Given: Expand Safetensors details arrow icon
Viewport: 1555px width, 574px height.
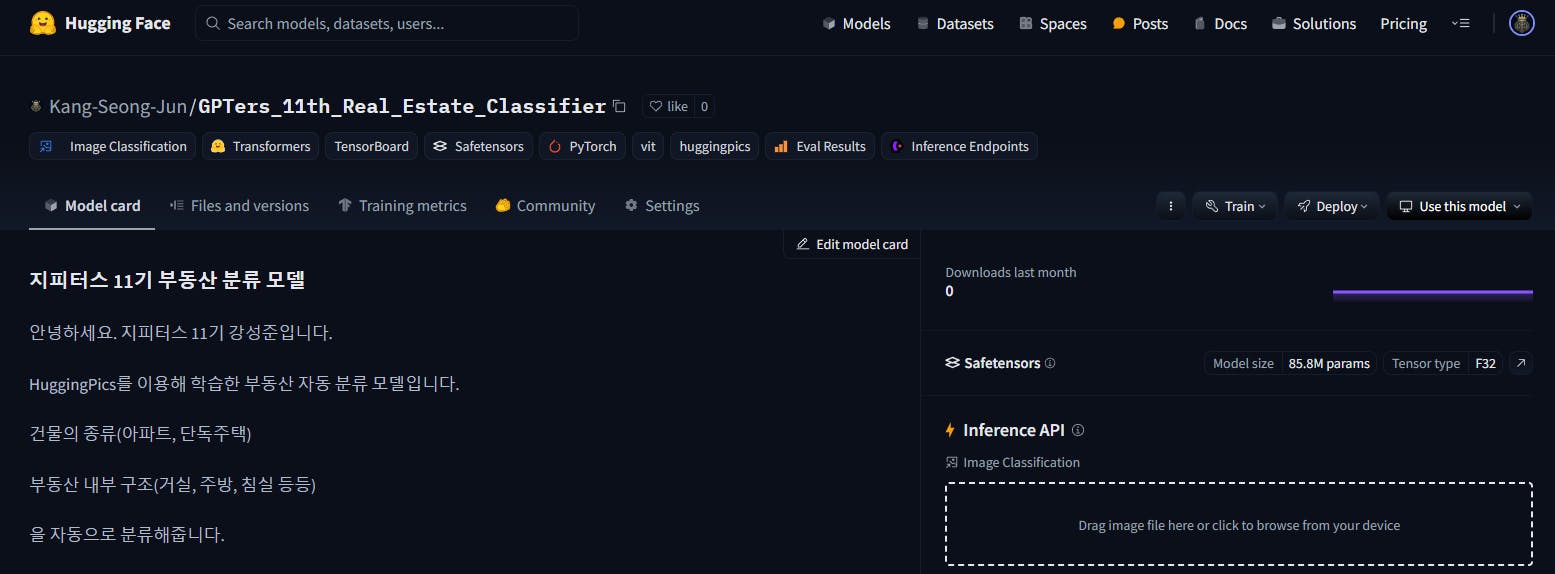Looking at the screenshot, I should point(1521,363).
